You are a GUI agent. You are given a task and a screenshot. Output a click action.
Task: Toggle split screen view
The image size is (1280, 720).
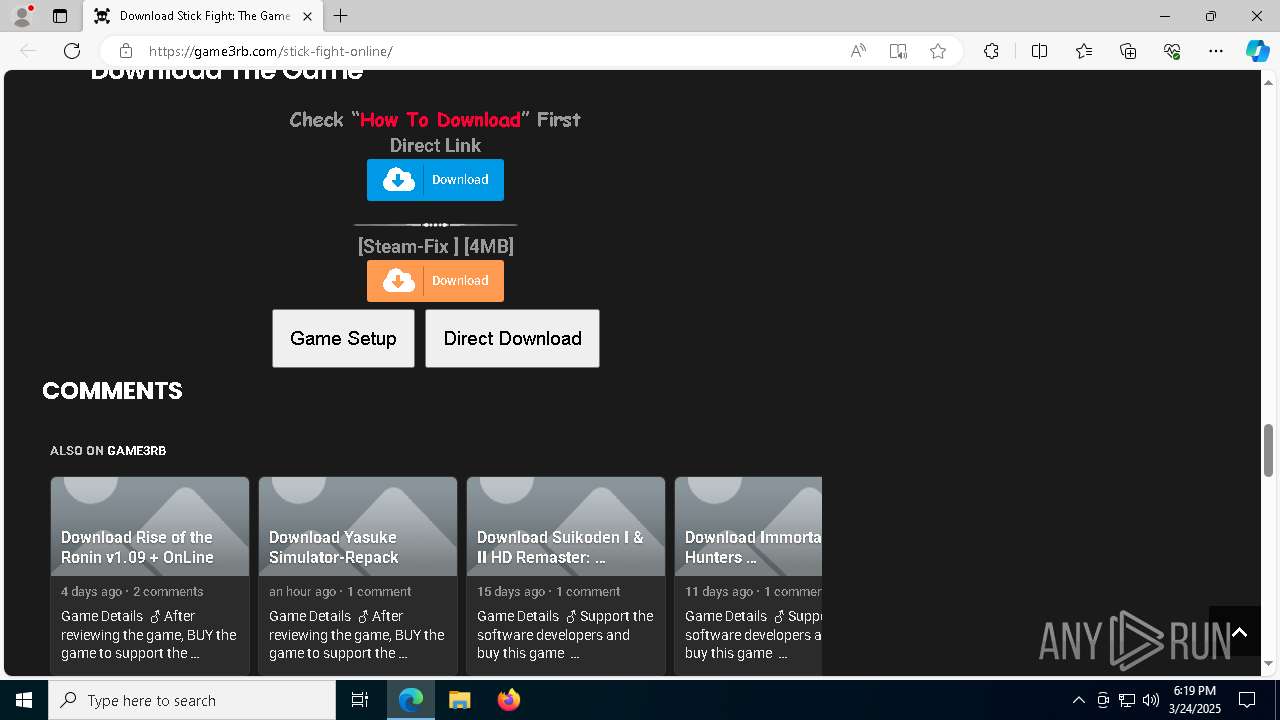(x=1039, y=51)
